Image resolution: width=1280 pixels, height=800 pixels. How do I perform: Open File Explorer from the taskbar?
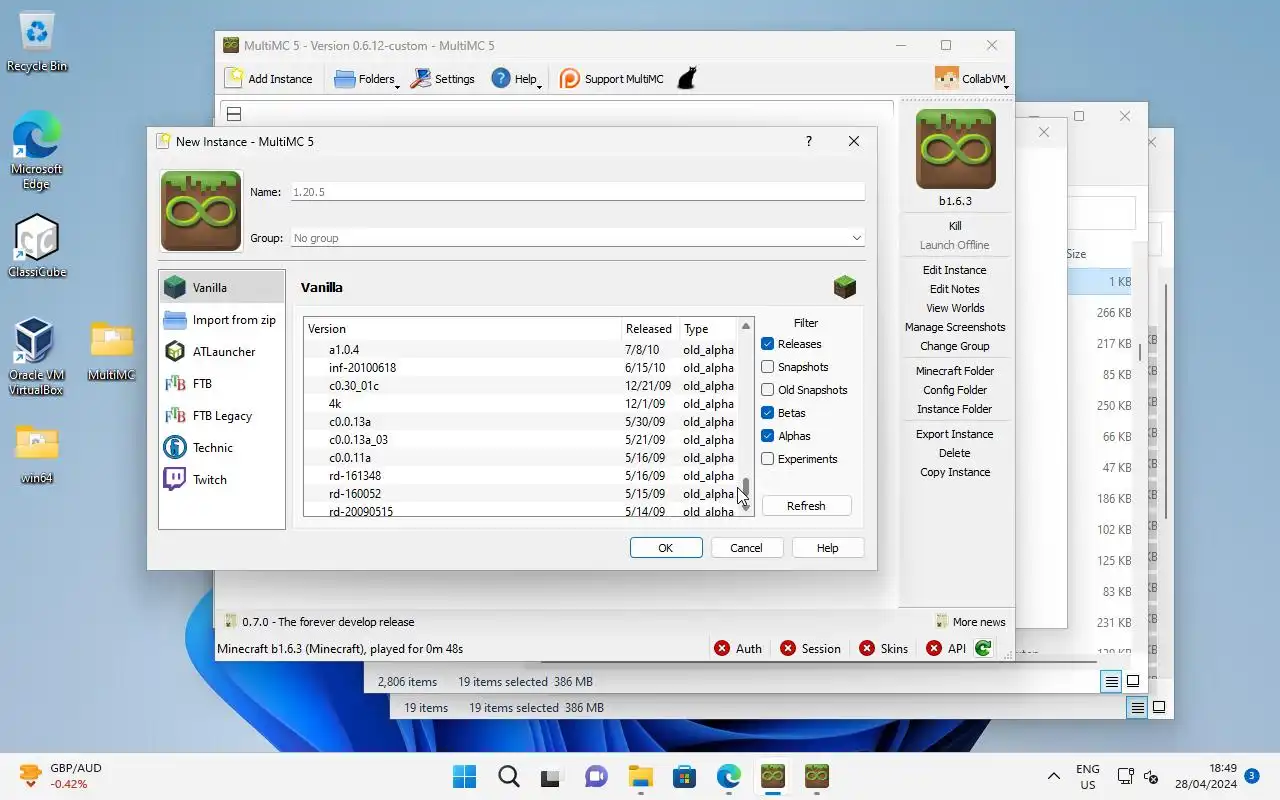point(640,776)
